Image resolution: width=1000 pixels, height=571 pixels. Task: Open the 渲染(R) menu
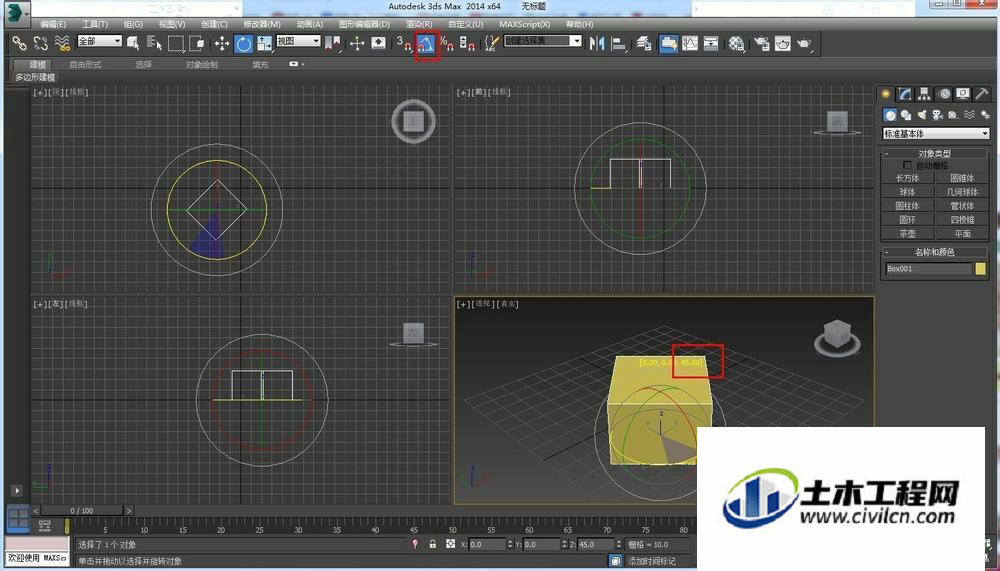coord(419,24)
